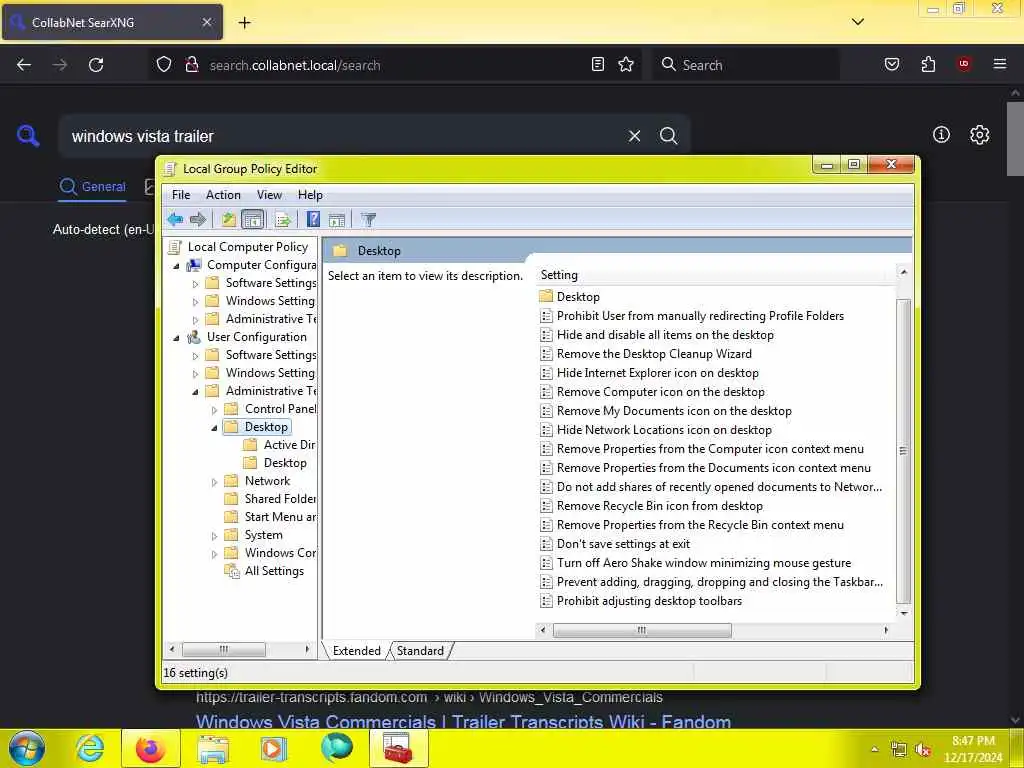This screenshot has width=1024, height=768.
Task: Open the Desktop folder in settings list
Action: [569, 296]
